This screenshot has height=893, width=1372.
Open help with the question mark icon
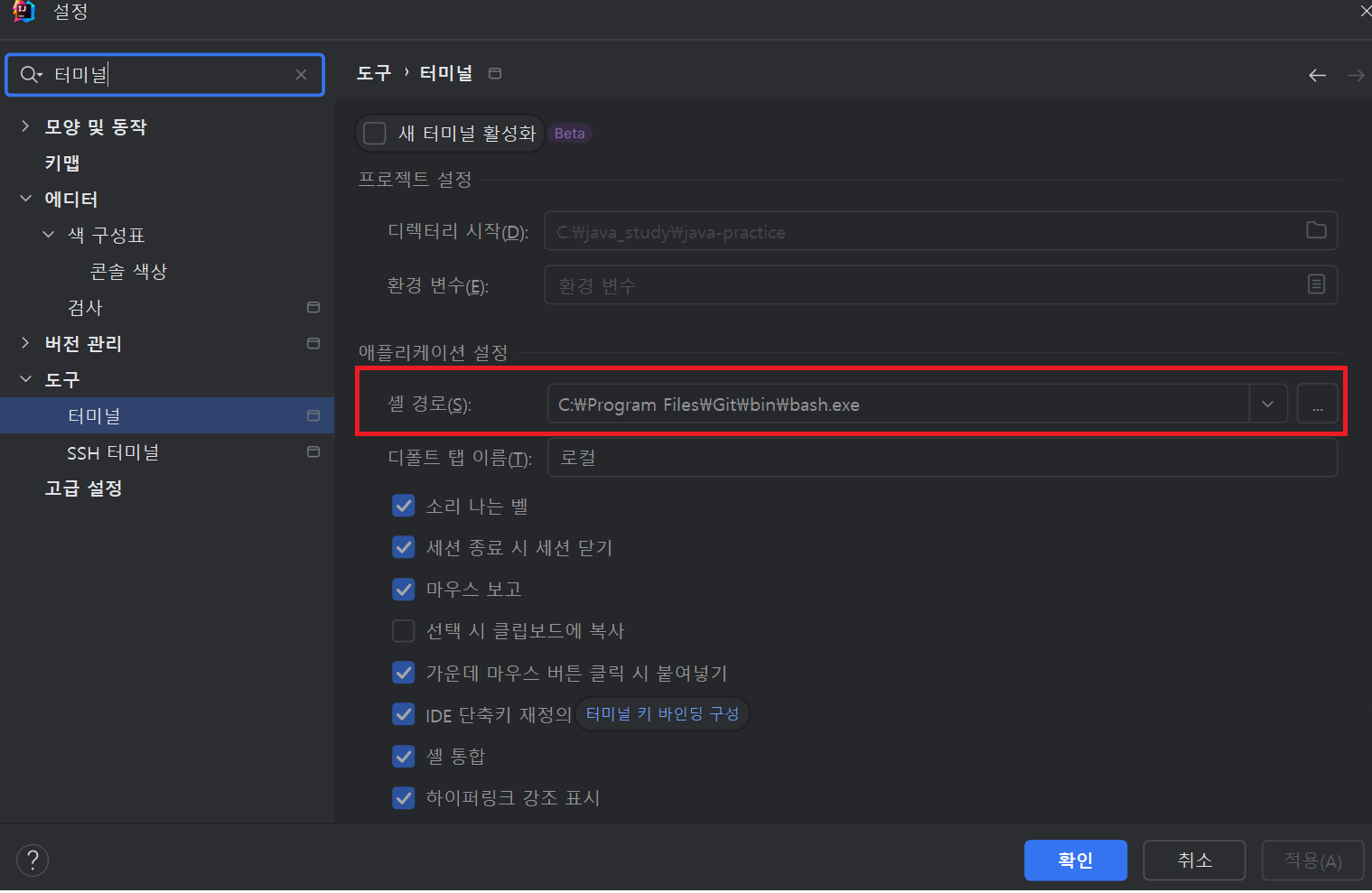[x=33, y=860]
